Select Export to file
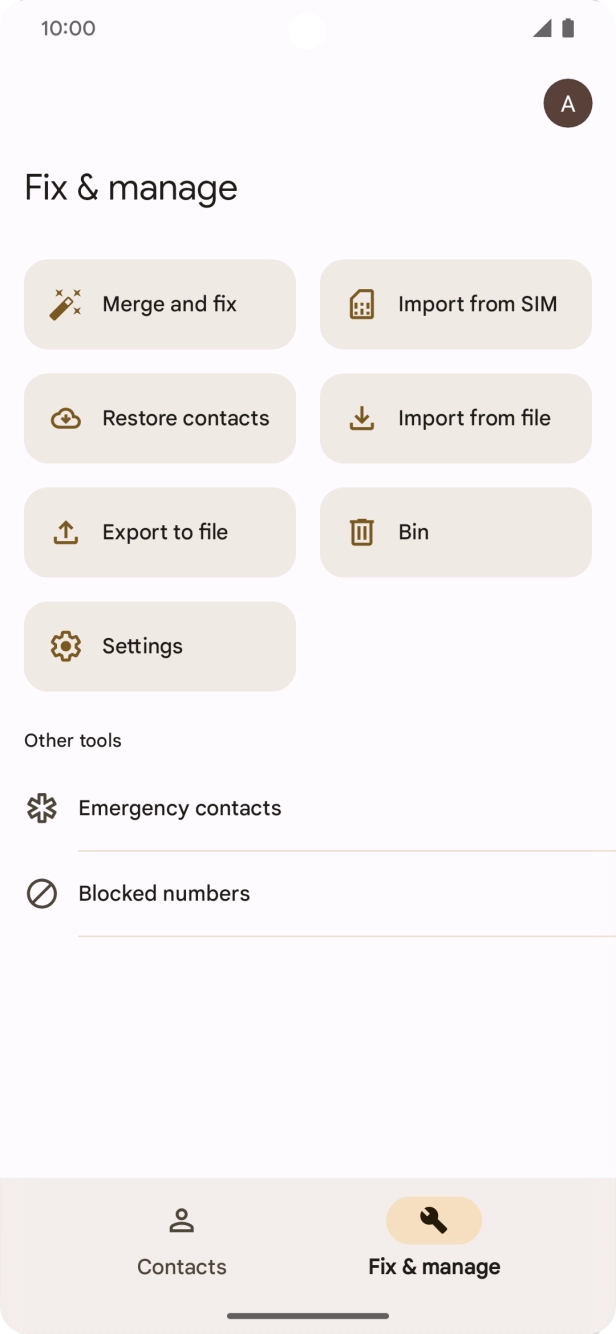The width and height of the screenshot is (616, 1334). tap(165, 532)
